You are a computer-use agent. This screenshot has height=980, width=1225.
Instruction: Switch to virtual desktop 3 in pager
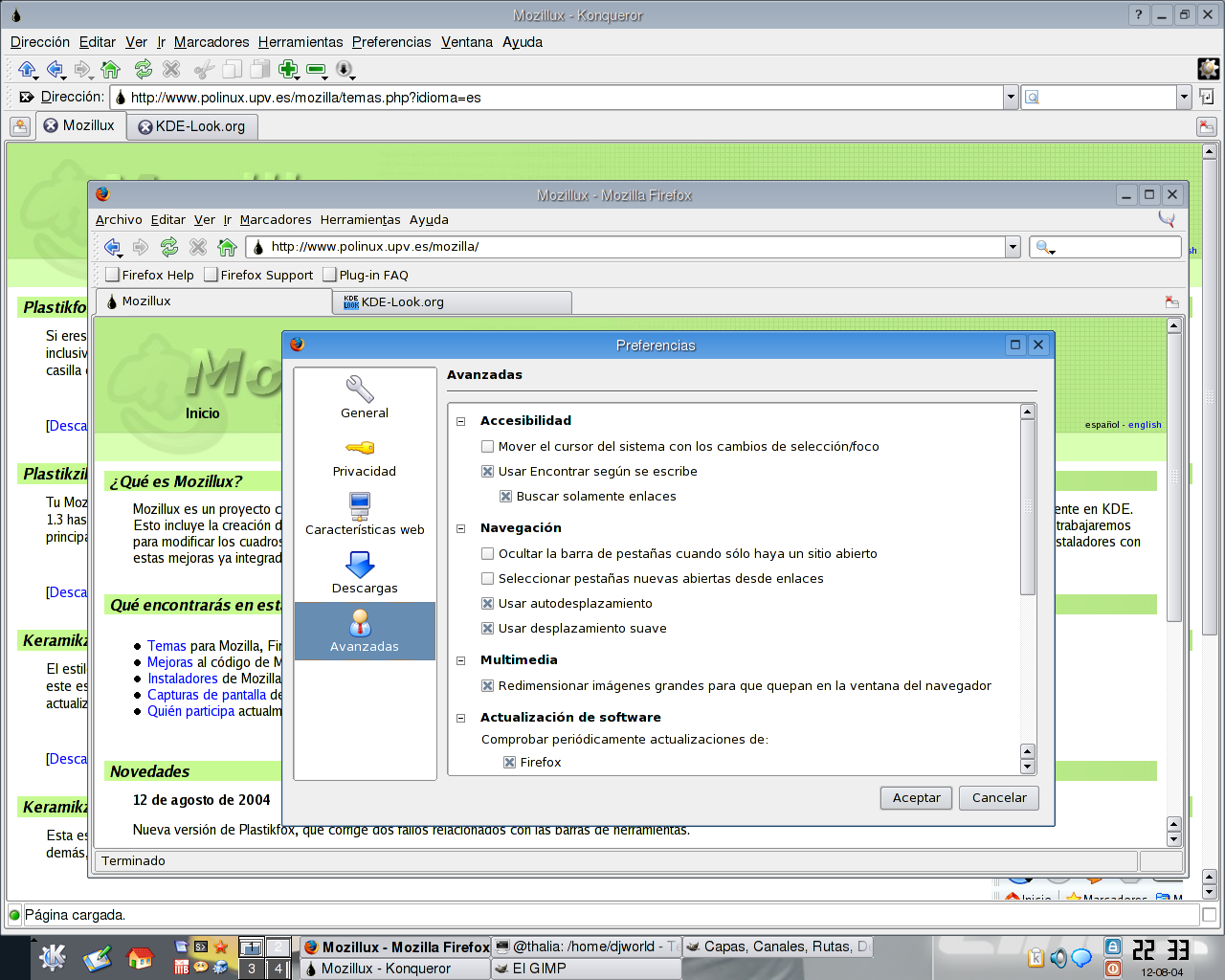click(252, 969)
